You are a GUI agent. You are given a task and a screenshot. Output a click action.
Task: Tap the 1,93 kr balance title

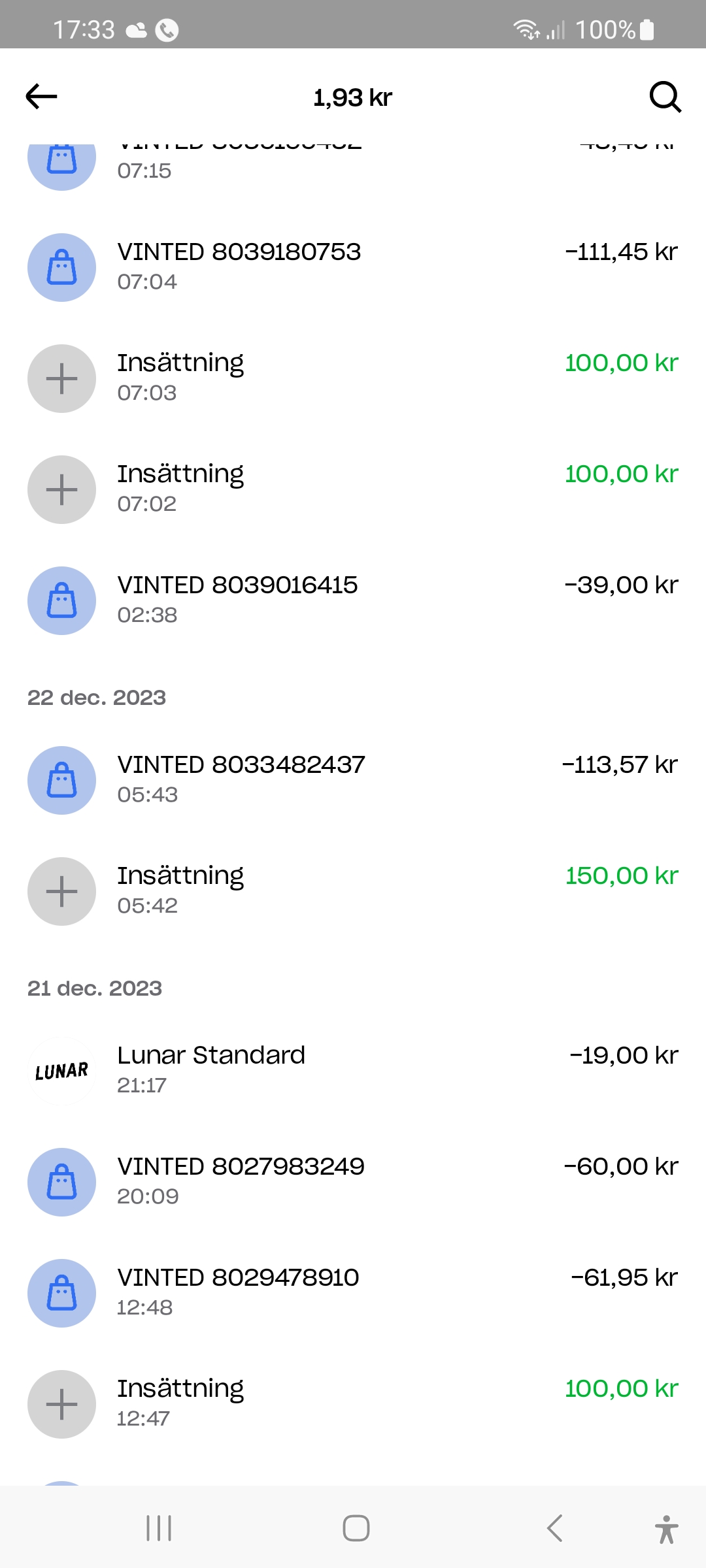click(x=353, y=98)
